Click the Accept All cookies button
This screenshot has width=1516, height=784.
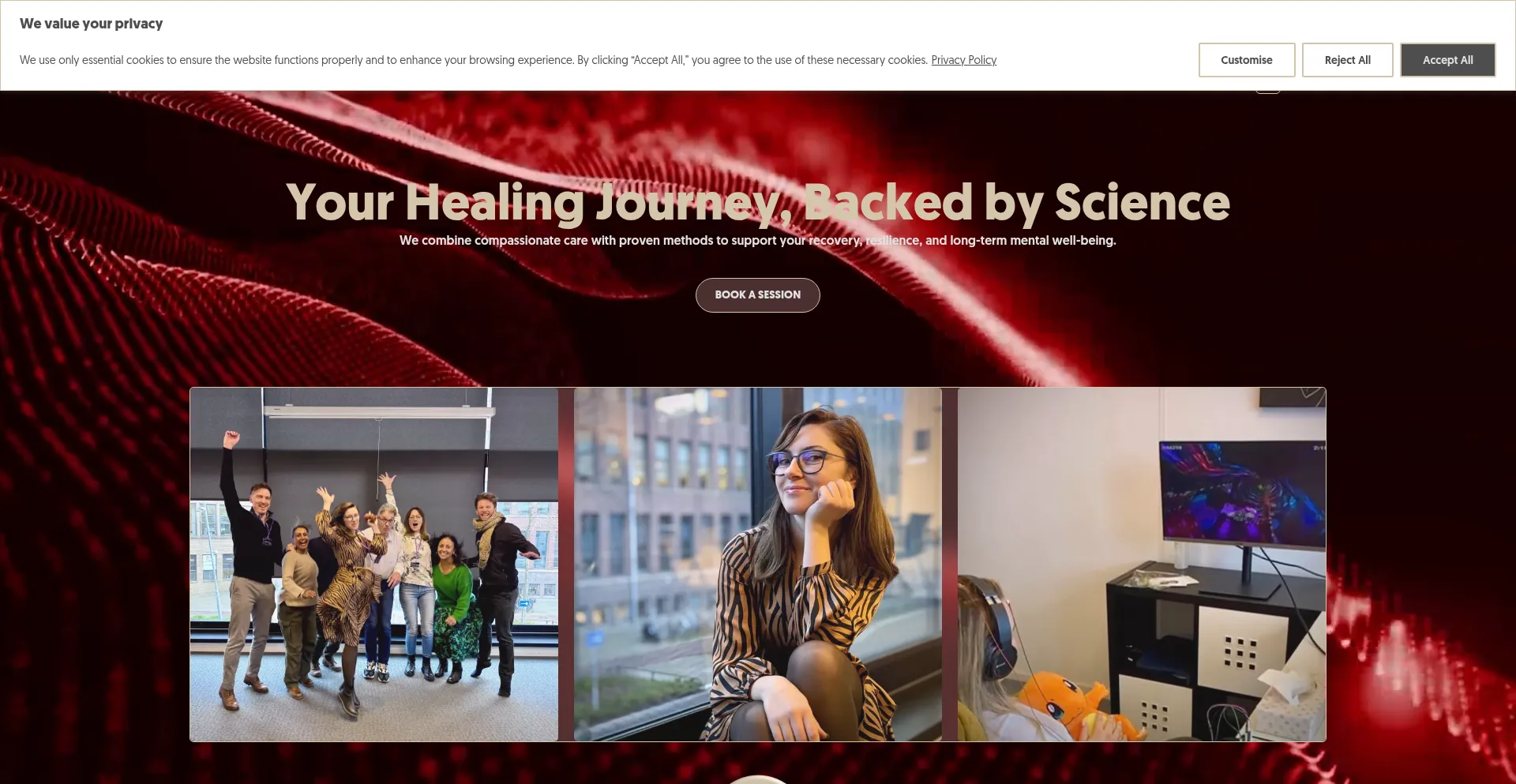tap(1447, 60)
